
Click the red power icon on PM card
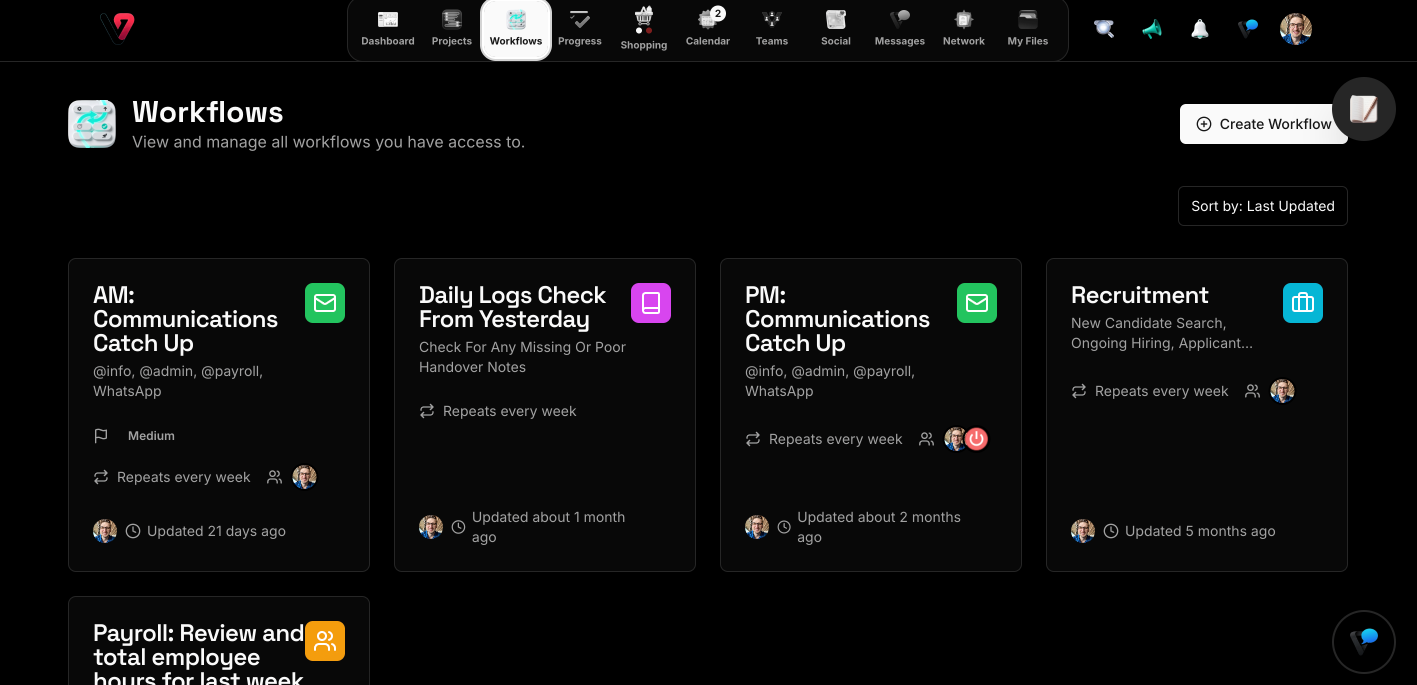977,439
